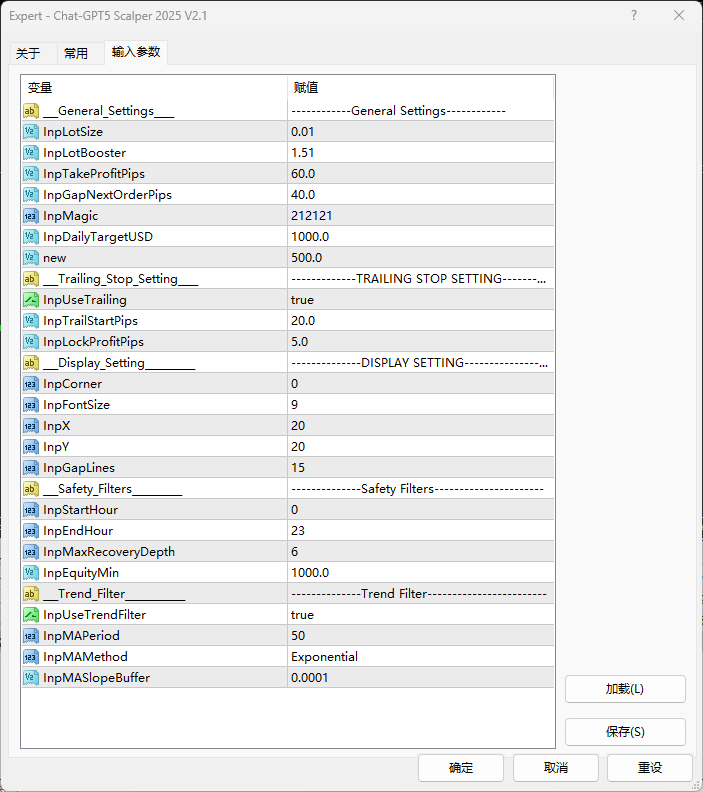Screen dimensions: 703x792
Task: Click the InpUseTrailing boolean type icon
Action: [31, 300]
